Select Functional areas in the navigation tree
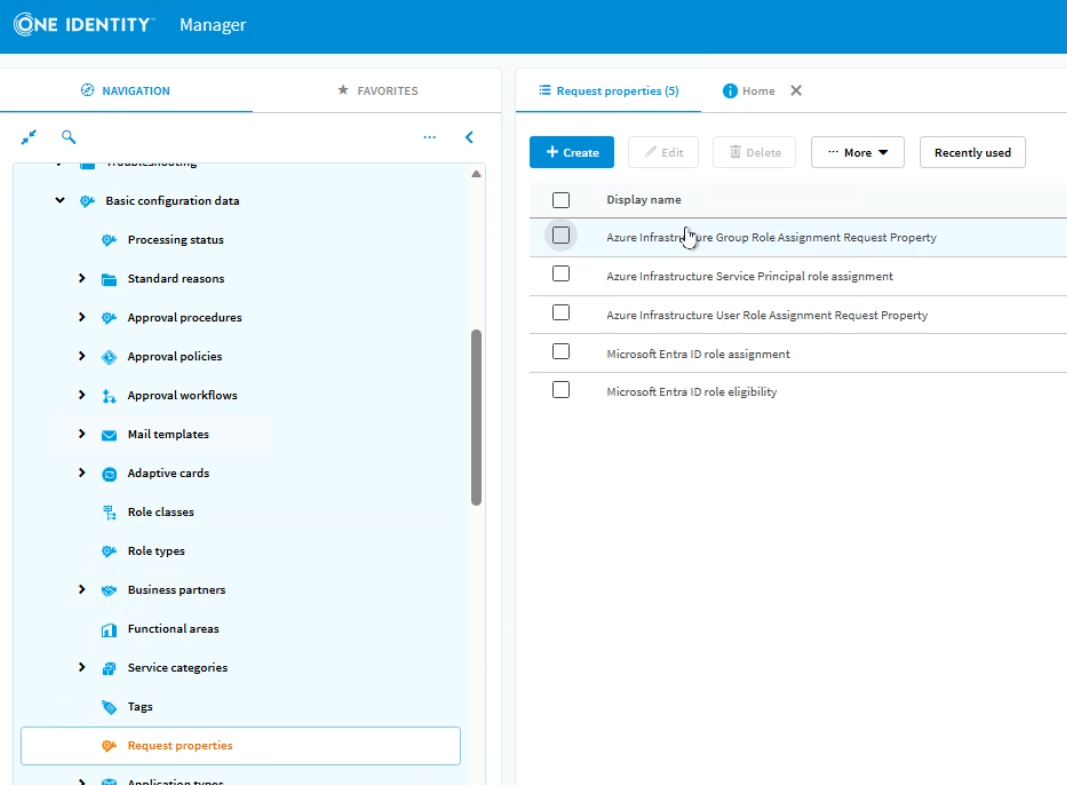 point(174,629)
